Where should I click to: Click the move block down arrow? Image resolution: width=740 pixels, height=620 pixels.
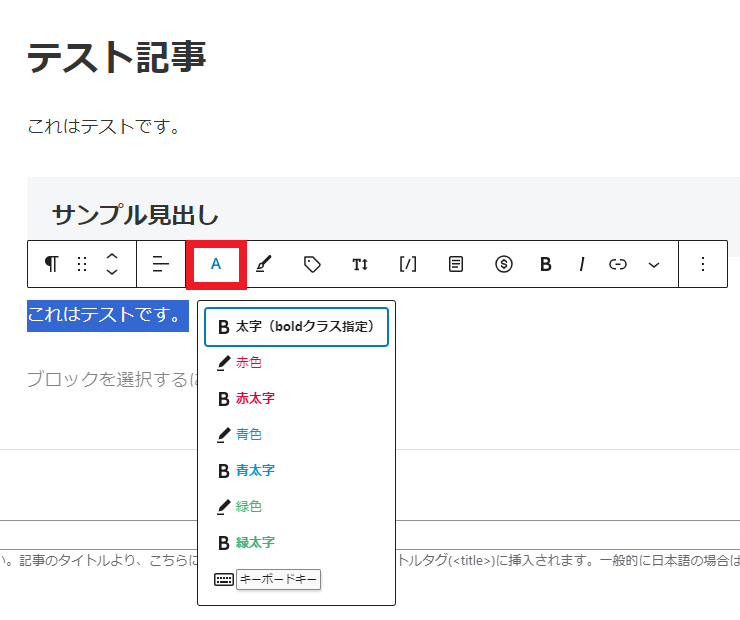pos(112,273)
